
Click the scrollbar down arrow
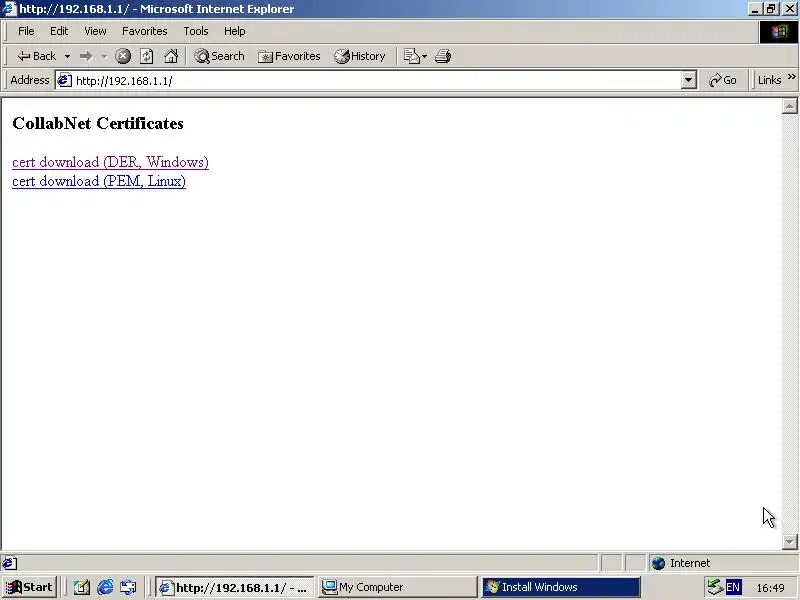(x=789, y=541)
